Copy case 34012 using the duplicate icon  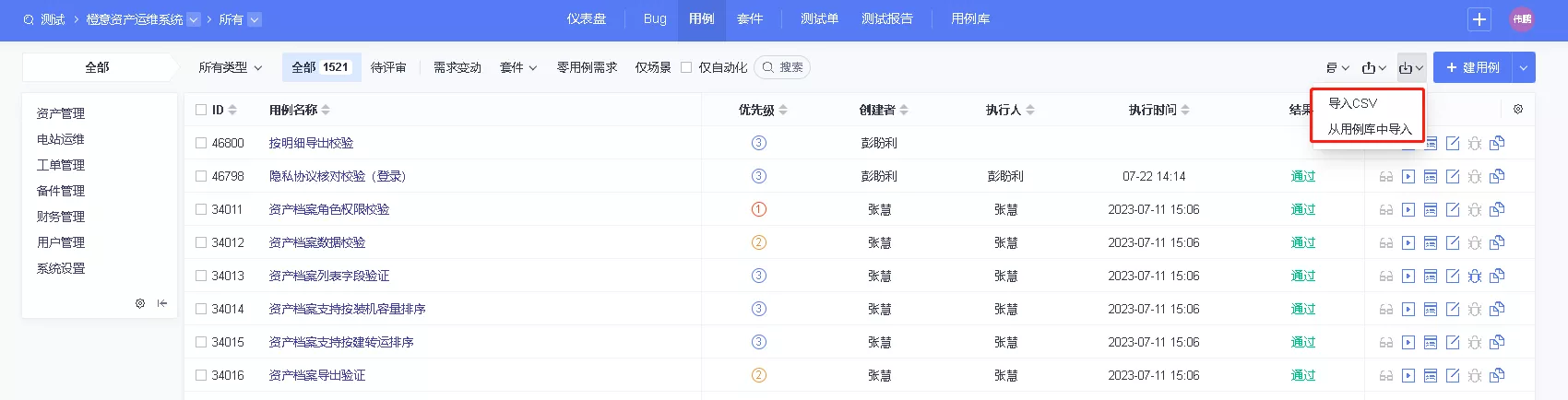click(1497, 242)
